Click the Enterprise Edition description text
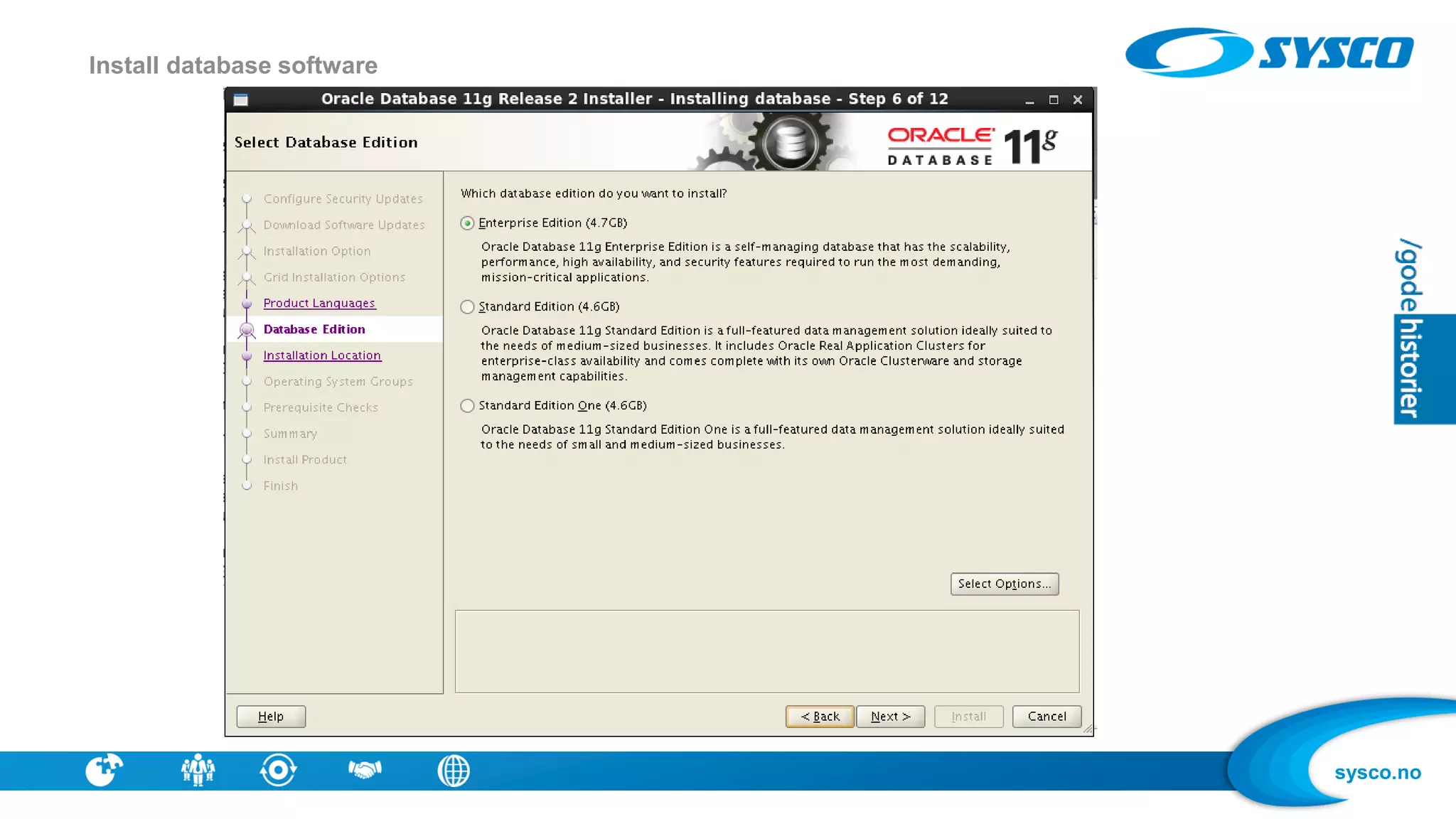Image resolution: width=1456 pixels, height=819 pixels. point(745,262)
